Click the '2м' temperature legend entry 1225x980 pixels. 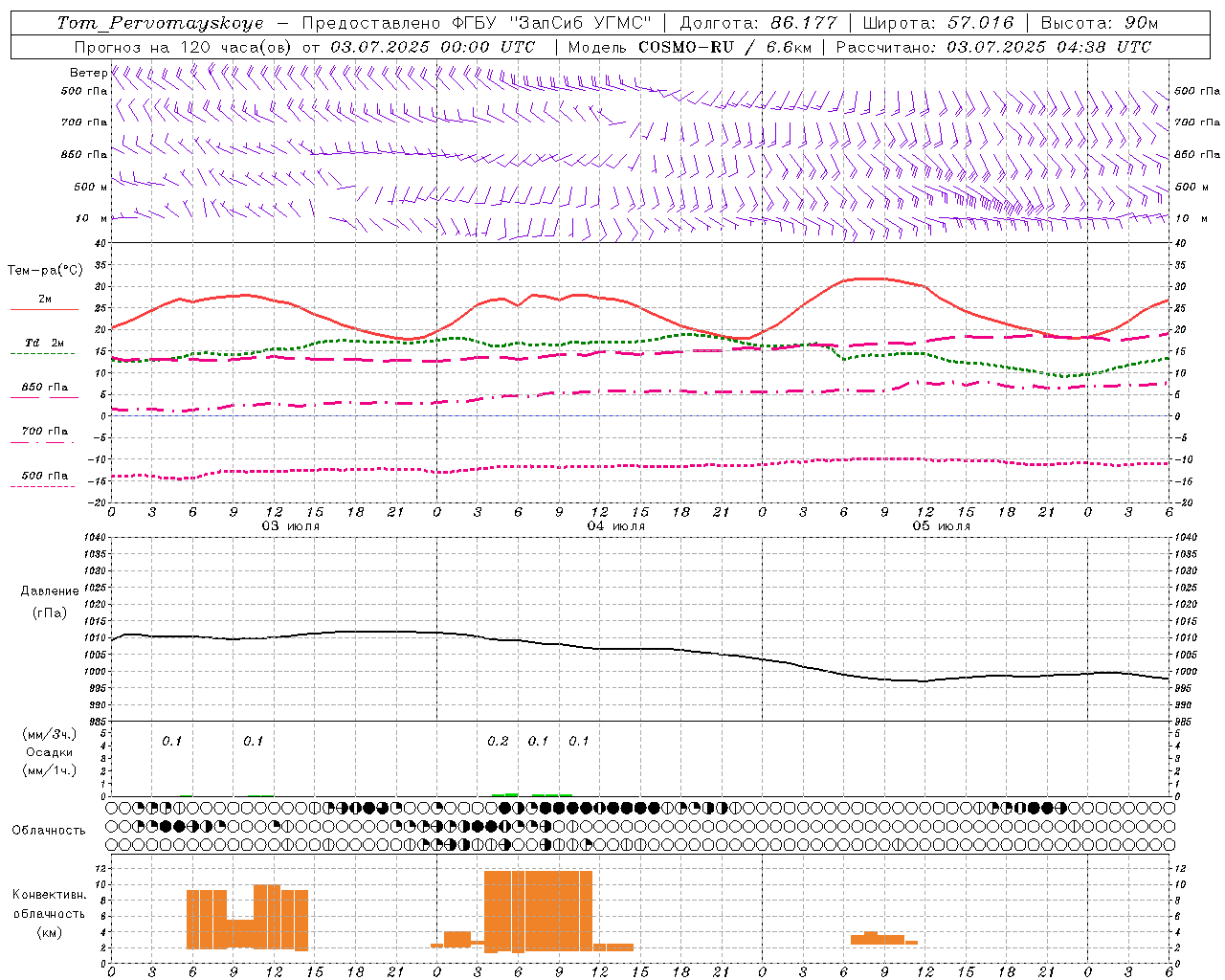tap(45, 299)
